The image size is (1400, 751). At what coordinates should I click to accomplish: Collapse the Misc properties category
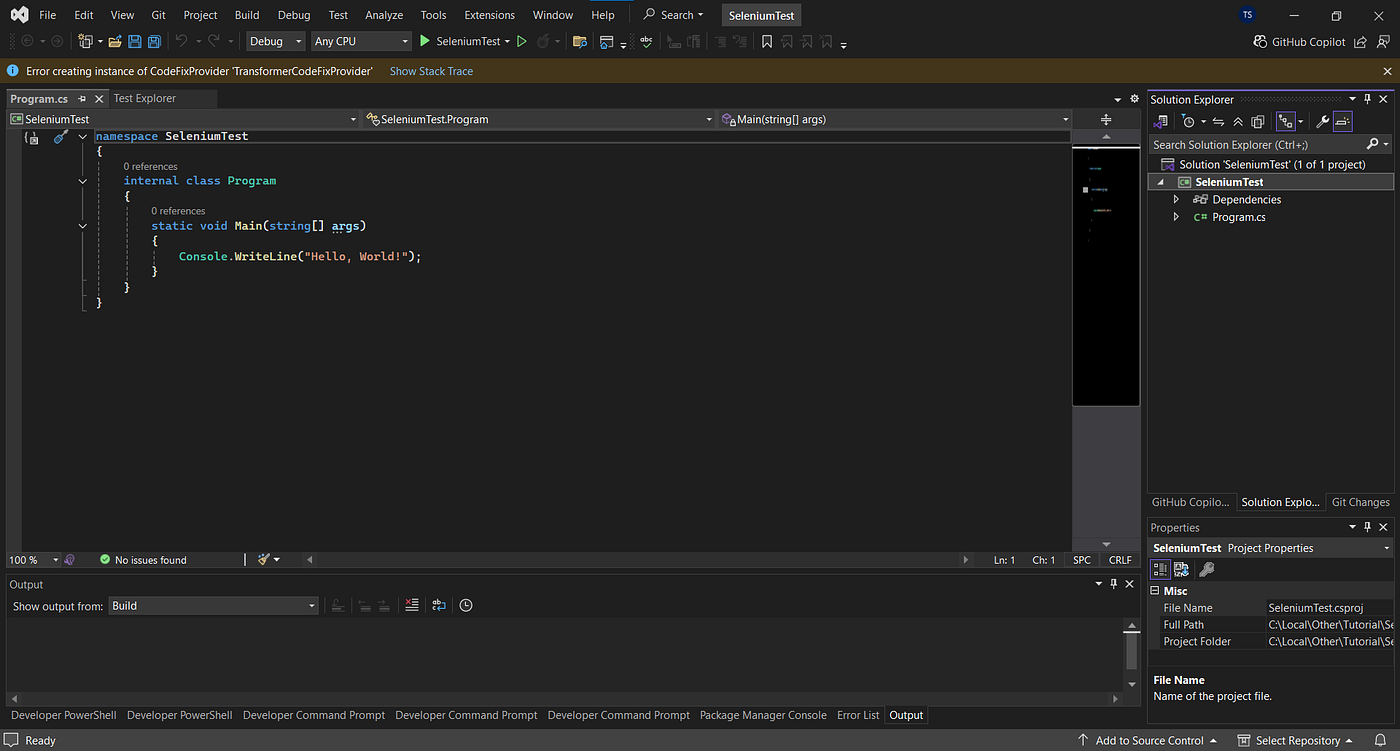pos(1155,591)
